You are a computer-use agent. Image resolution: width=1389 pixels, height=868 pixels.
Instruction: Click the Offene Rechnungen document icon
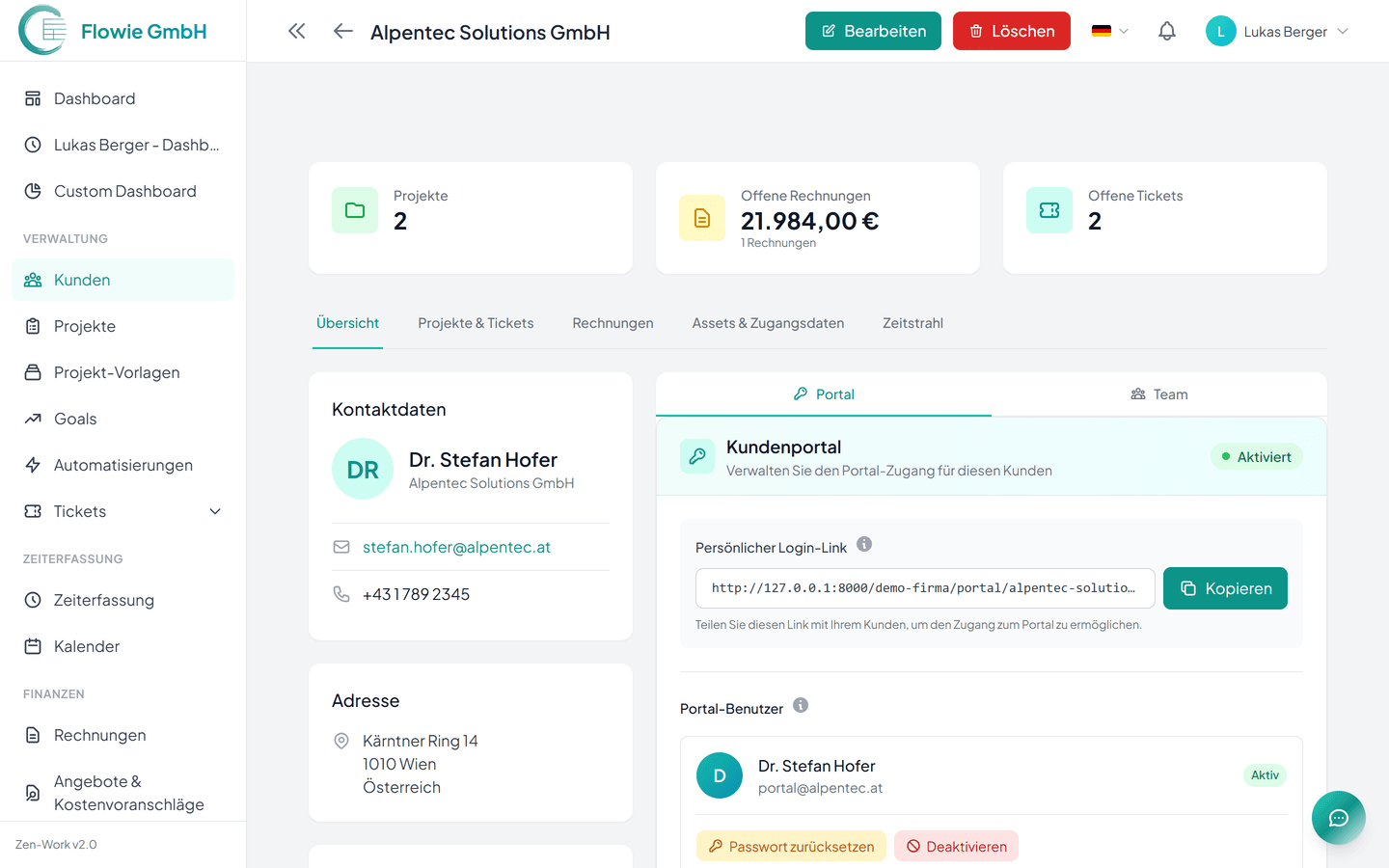click(x=702, y=218)
